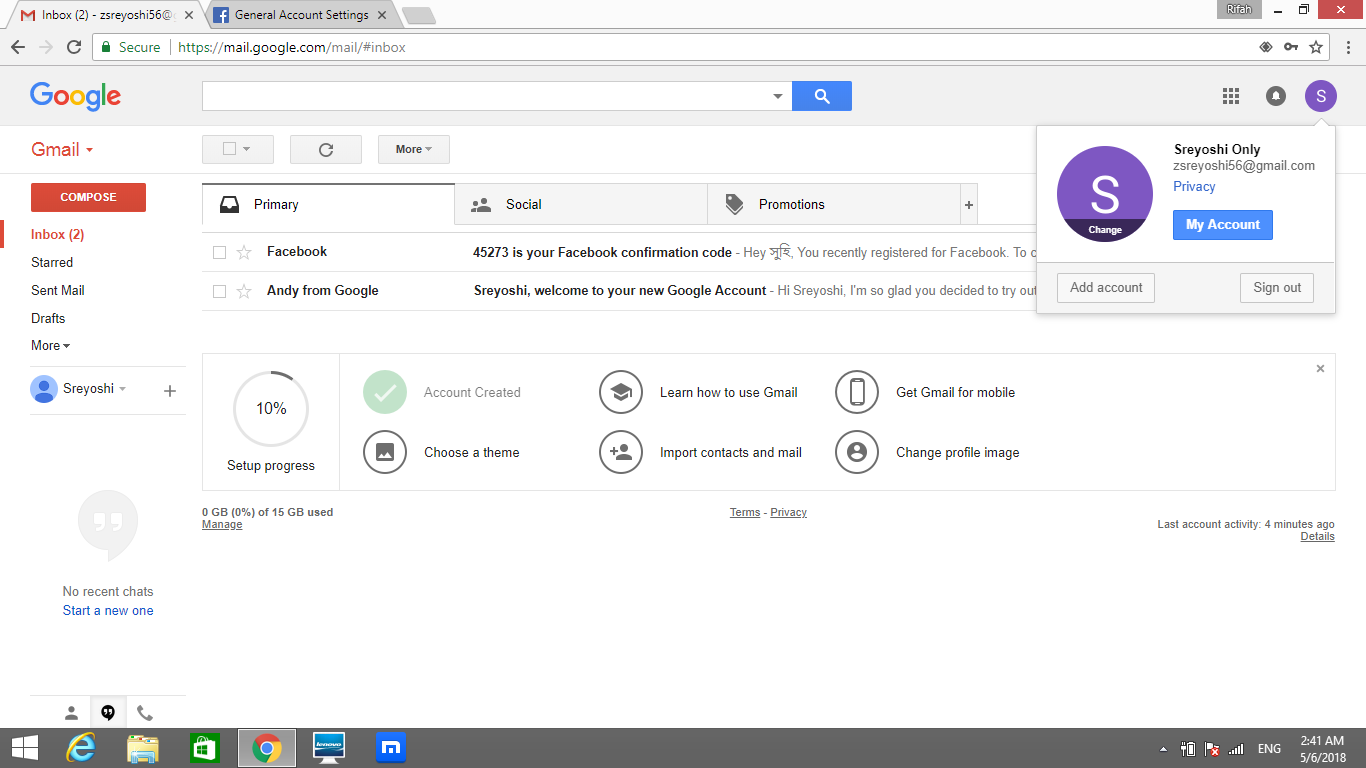This screenshot has width=1366, height=768.
Task: Click the Sign out button
Action: (1277, 288)
